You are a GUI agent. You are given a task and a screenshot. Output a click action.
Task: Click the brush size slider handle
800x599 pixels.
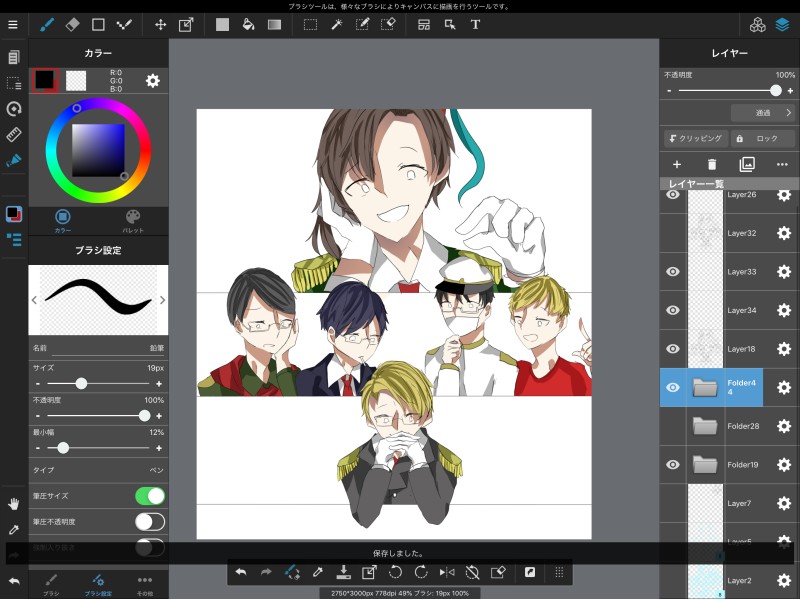[81, 384]
